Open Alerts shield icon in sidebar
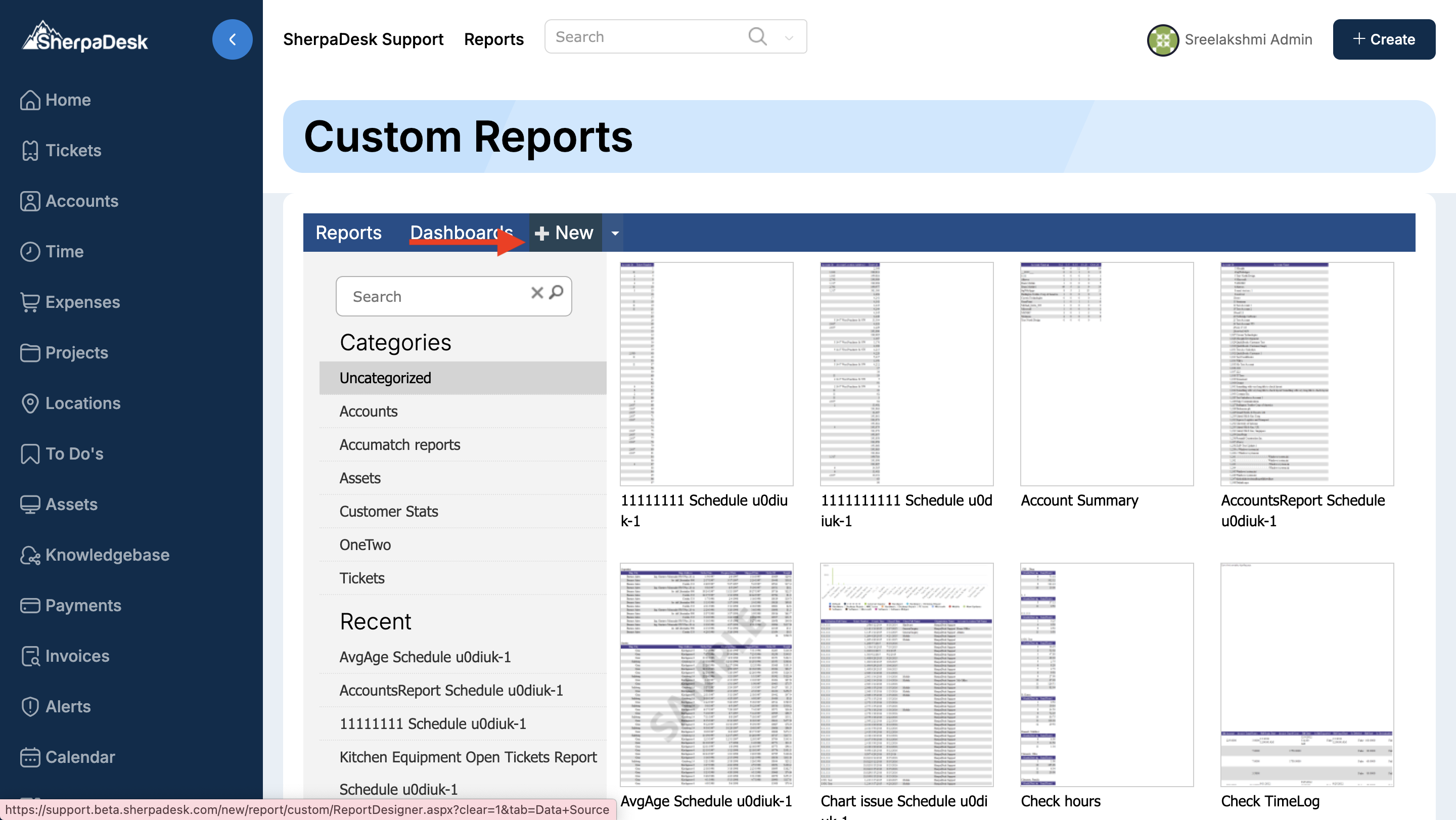 [x=30, y=706]
